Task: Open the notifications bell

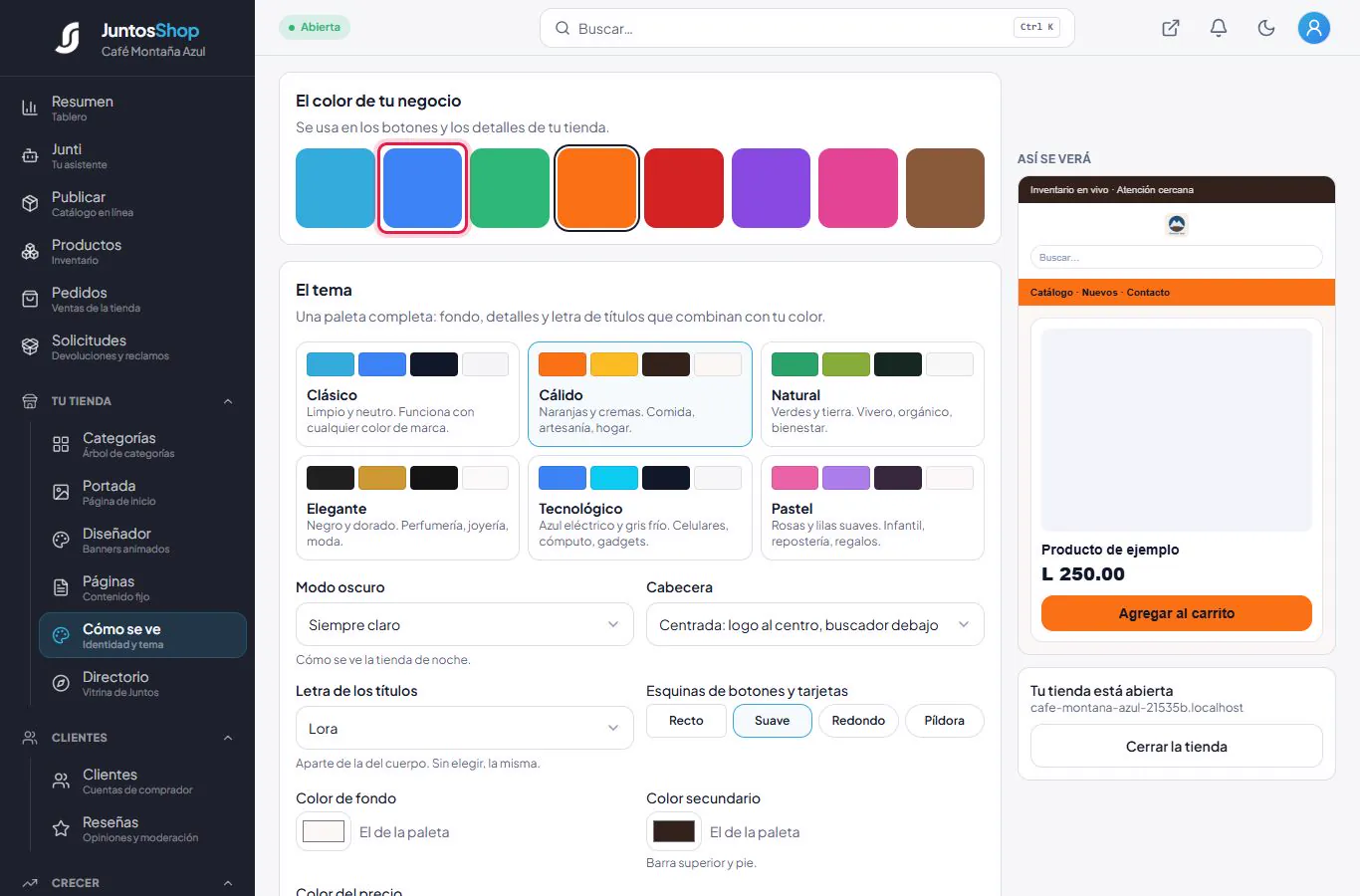Action: pos(1219,28)
